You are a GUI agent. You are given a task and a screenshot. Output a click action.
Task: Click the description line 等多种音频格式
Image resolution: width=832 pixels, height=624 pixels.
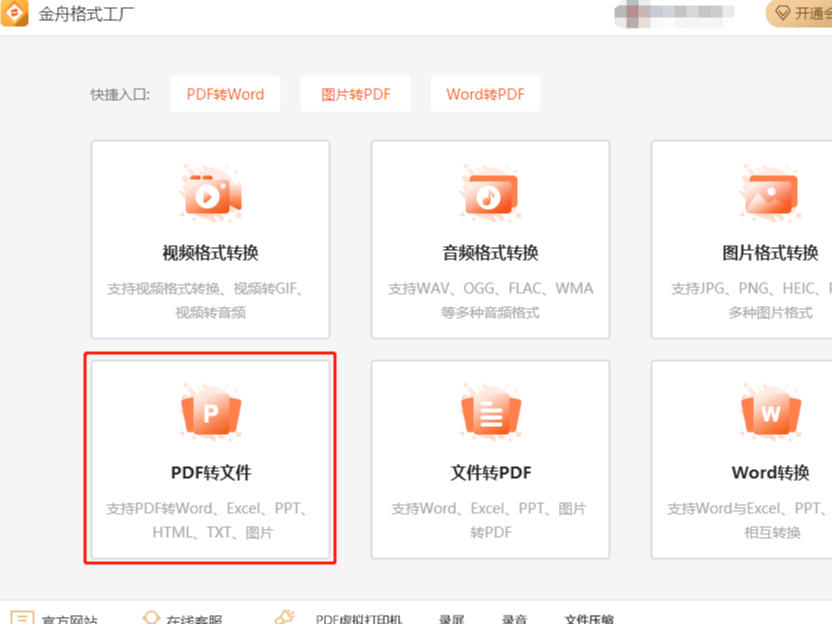point(491,313)
